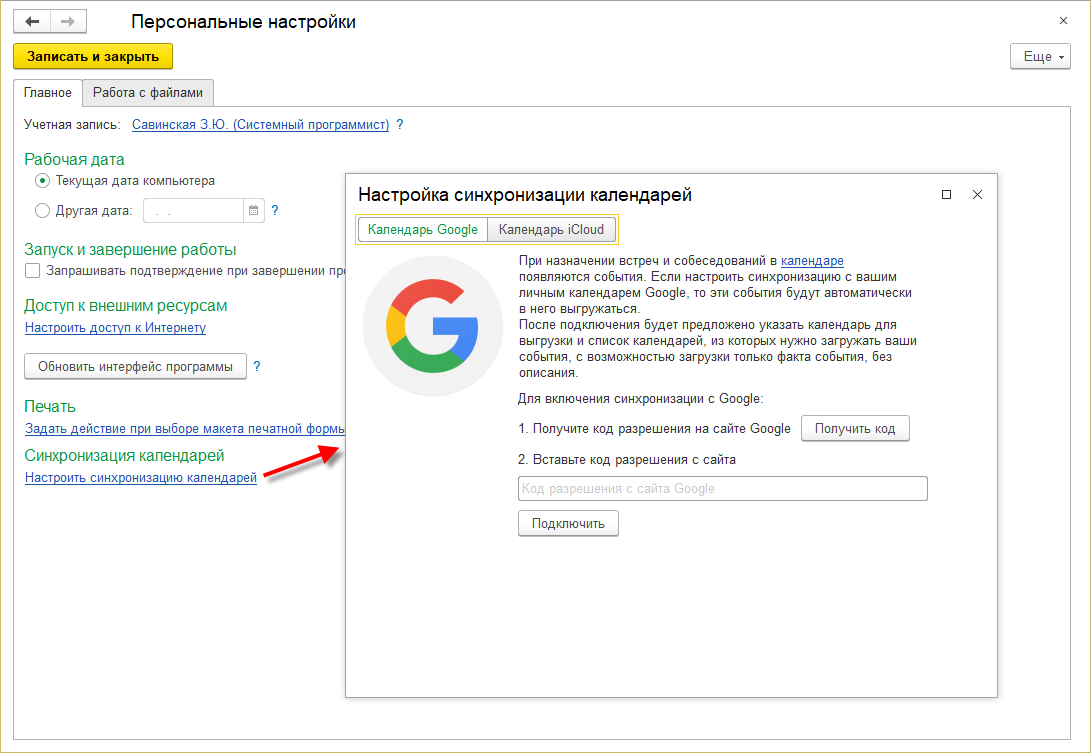The width and height of the screenshot is (1091, 753).
Task: Open Настроить доступ к Интернету link
Action: pos(115,328)
